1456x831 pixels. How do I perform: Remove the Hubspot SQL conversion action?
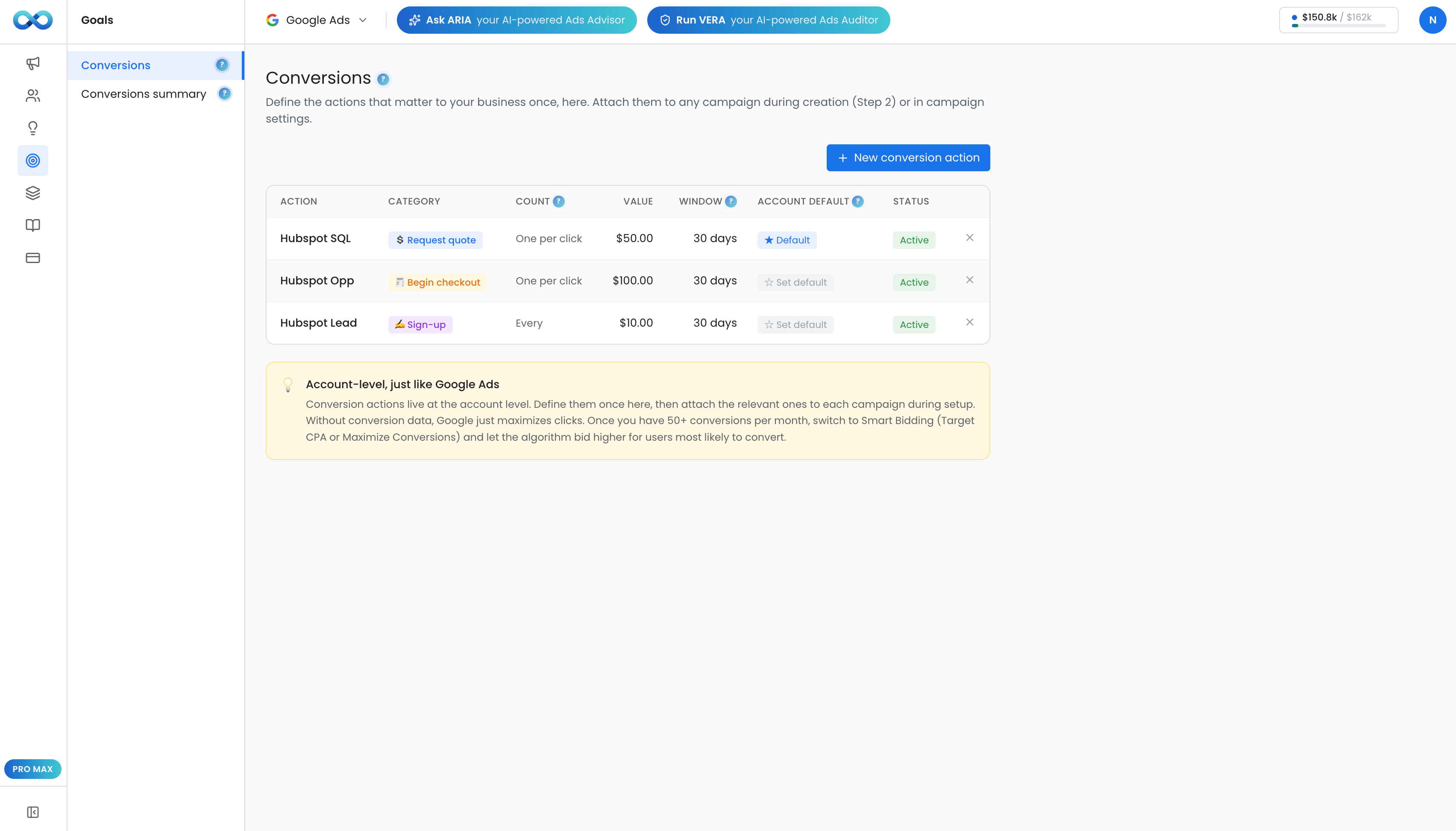click(x=969, y=237)
